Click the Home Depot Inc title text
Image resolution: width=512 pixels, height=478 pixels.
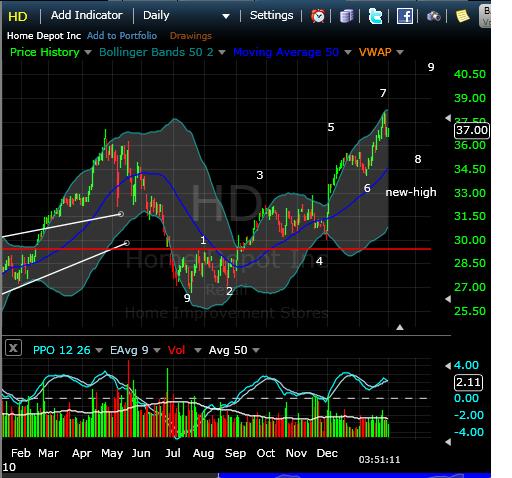pos(44,36)
